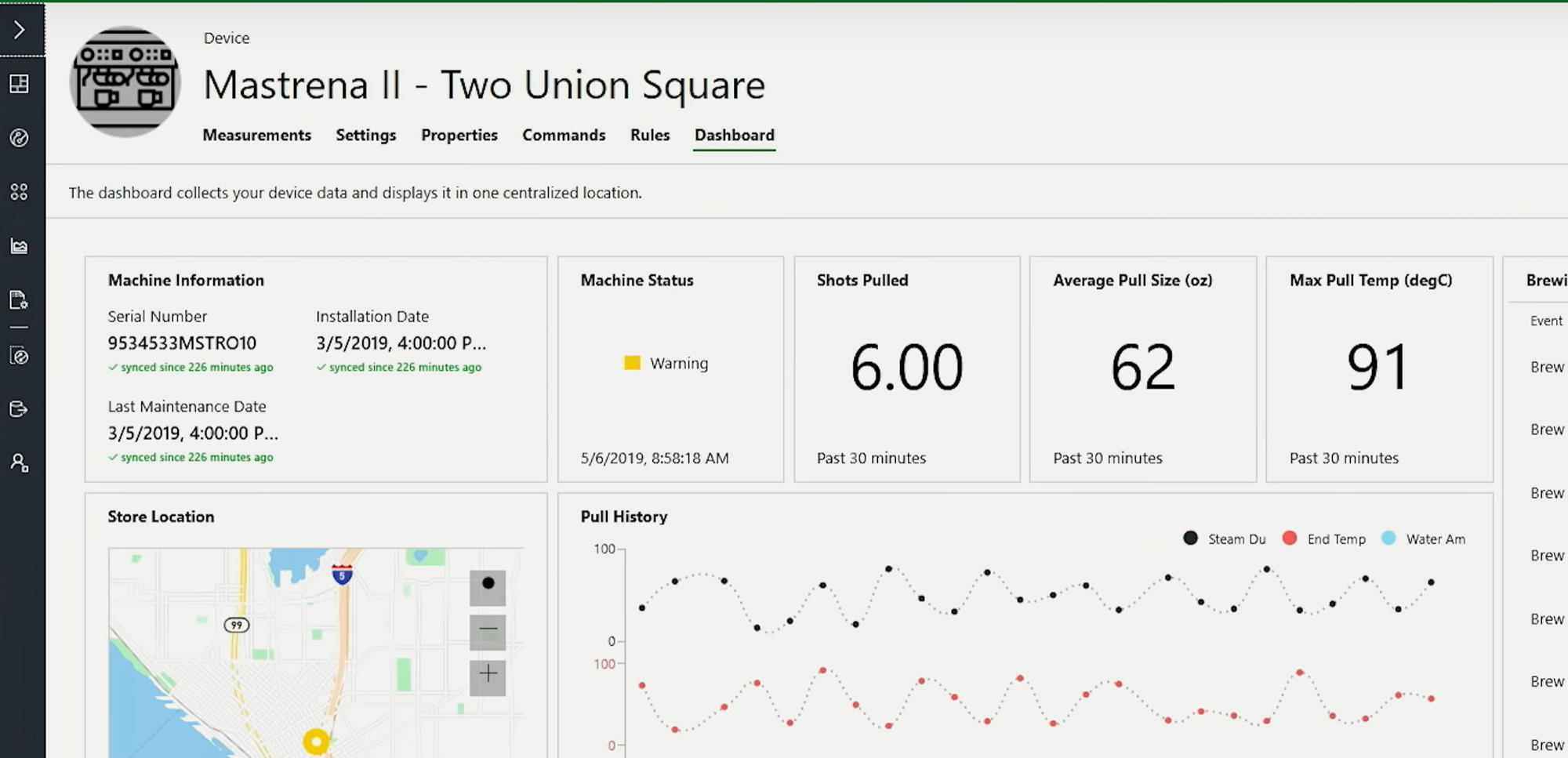Click the Steam Du legend label
Viewport: 1568px width, 758px height.
point(1236,539)
